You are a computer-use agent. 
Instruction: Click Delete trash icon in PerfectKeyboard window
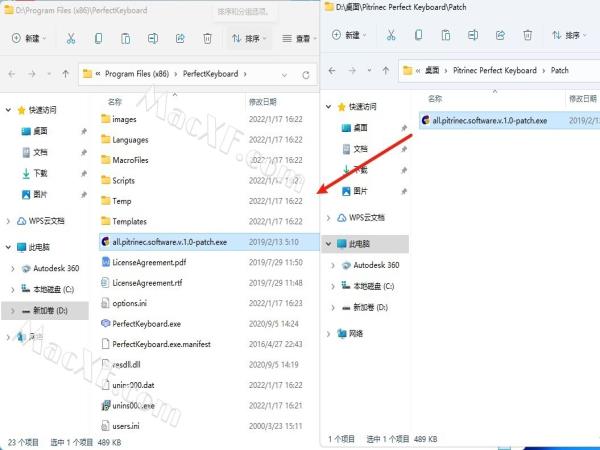tap(207, 38)
